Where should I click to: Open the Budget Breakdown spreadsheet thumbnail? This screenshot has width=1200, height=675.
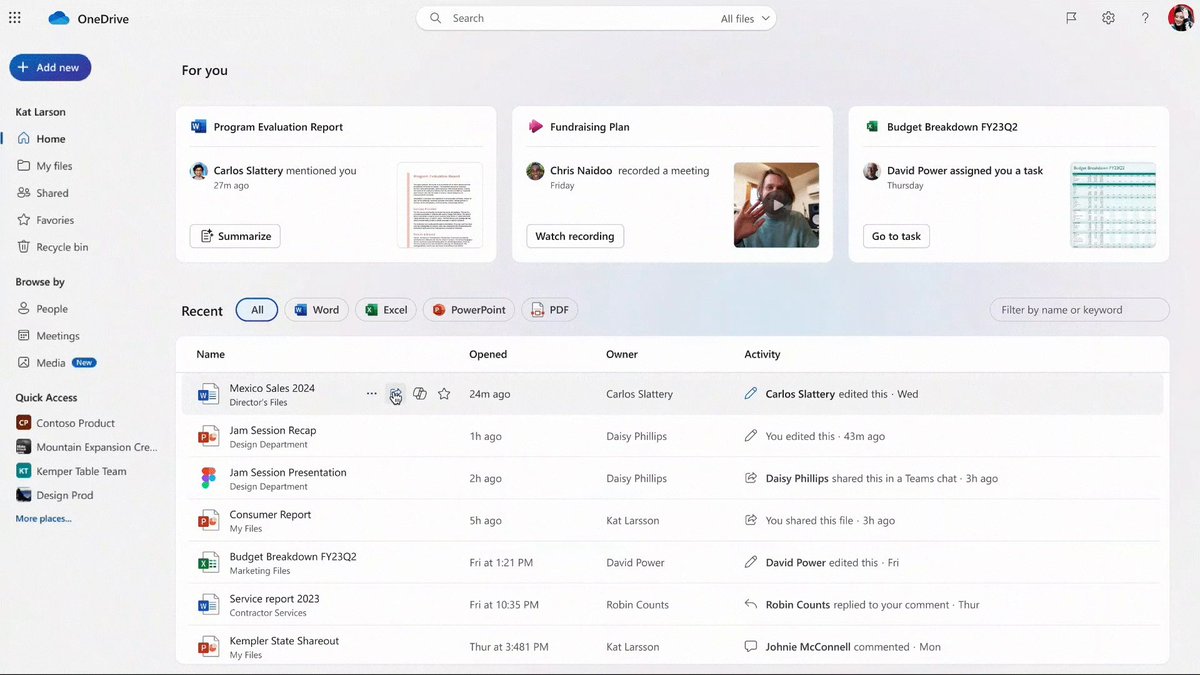click(x=1113, y=205)
